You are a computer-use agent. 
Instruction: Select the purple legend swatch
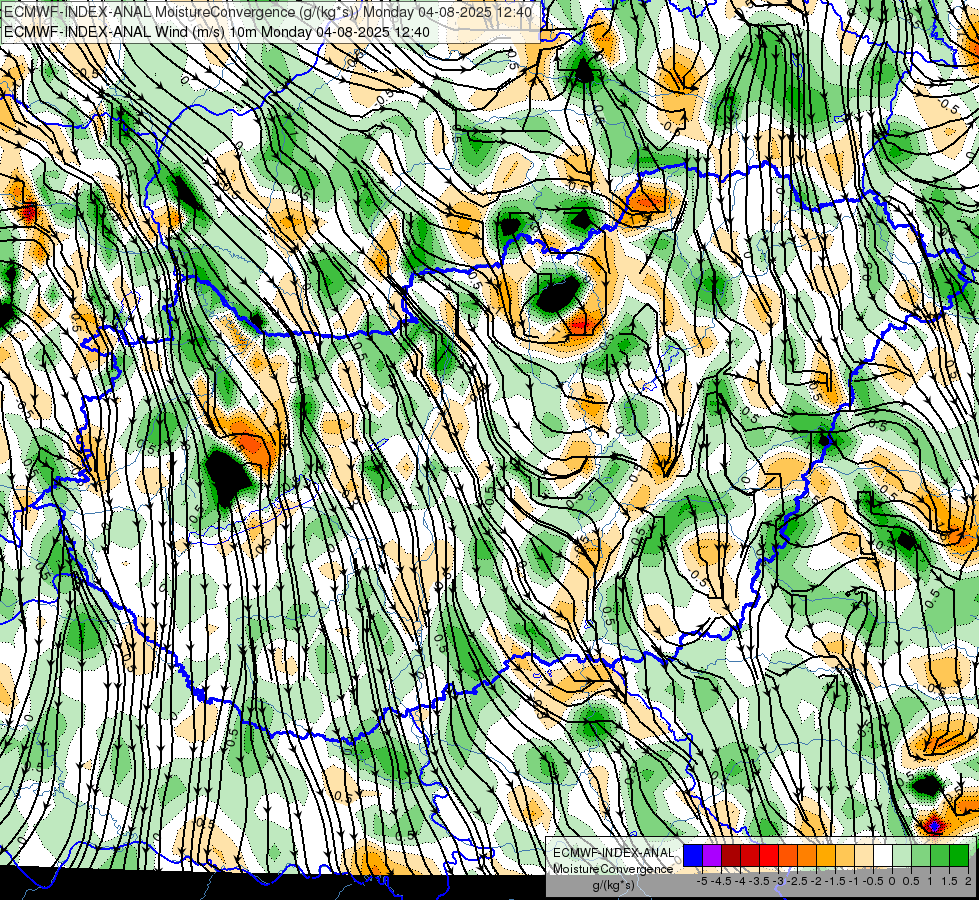712,855
